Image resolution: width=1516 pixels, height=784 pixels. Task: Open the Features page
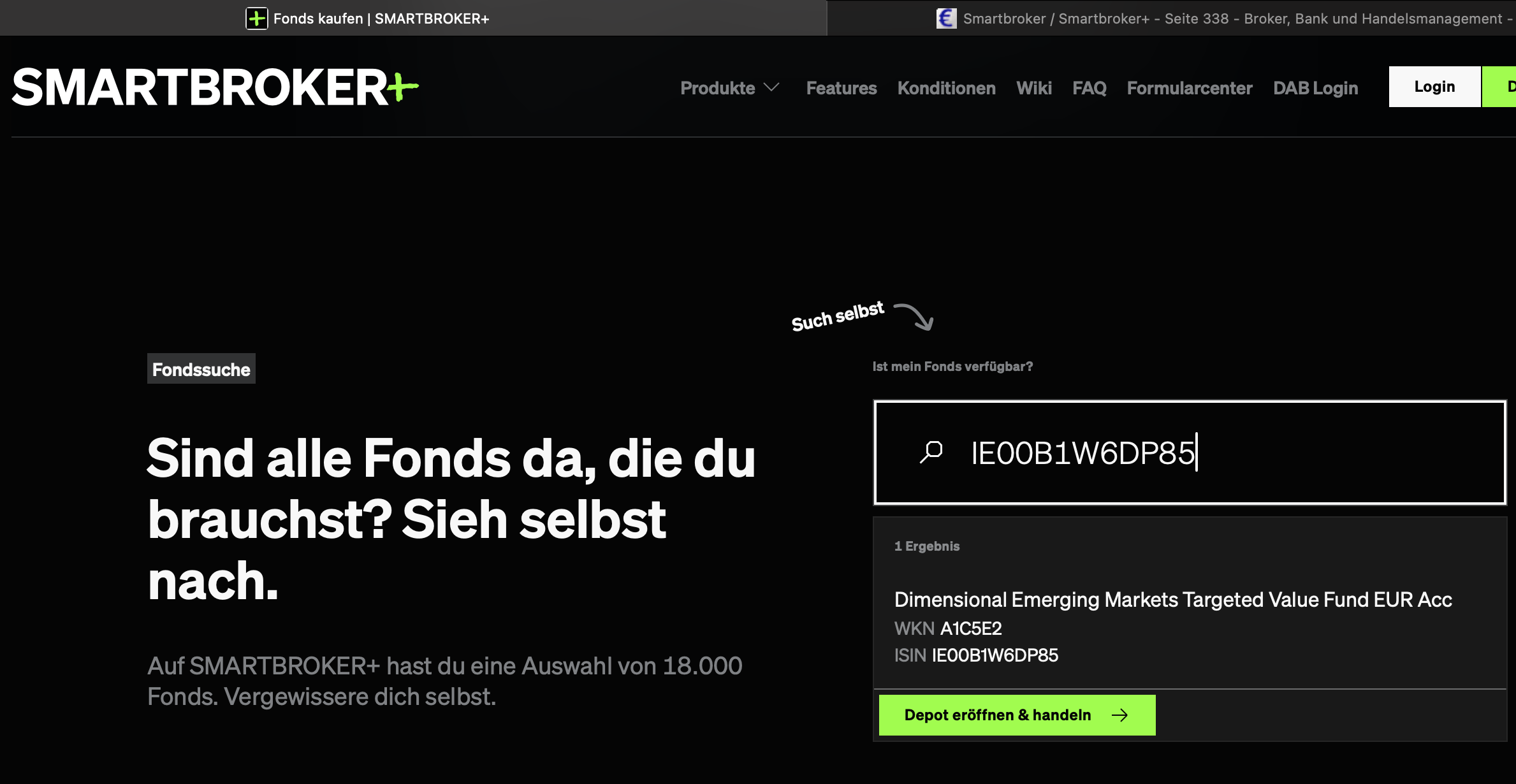841,88
